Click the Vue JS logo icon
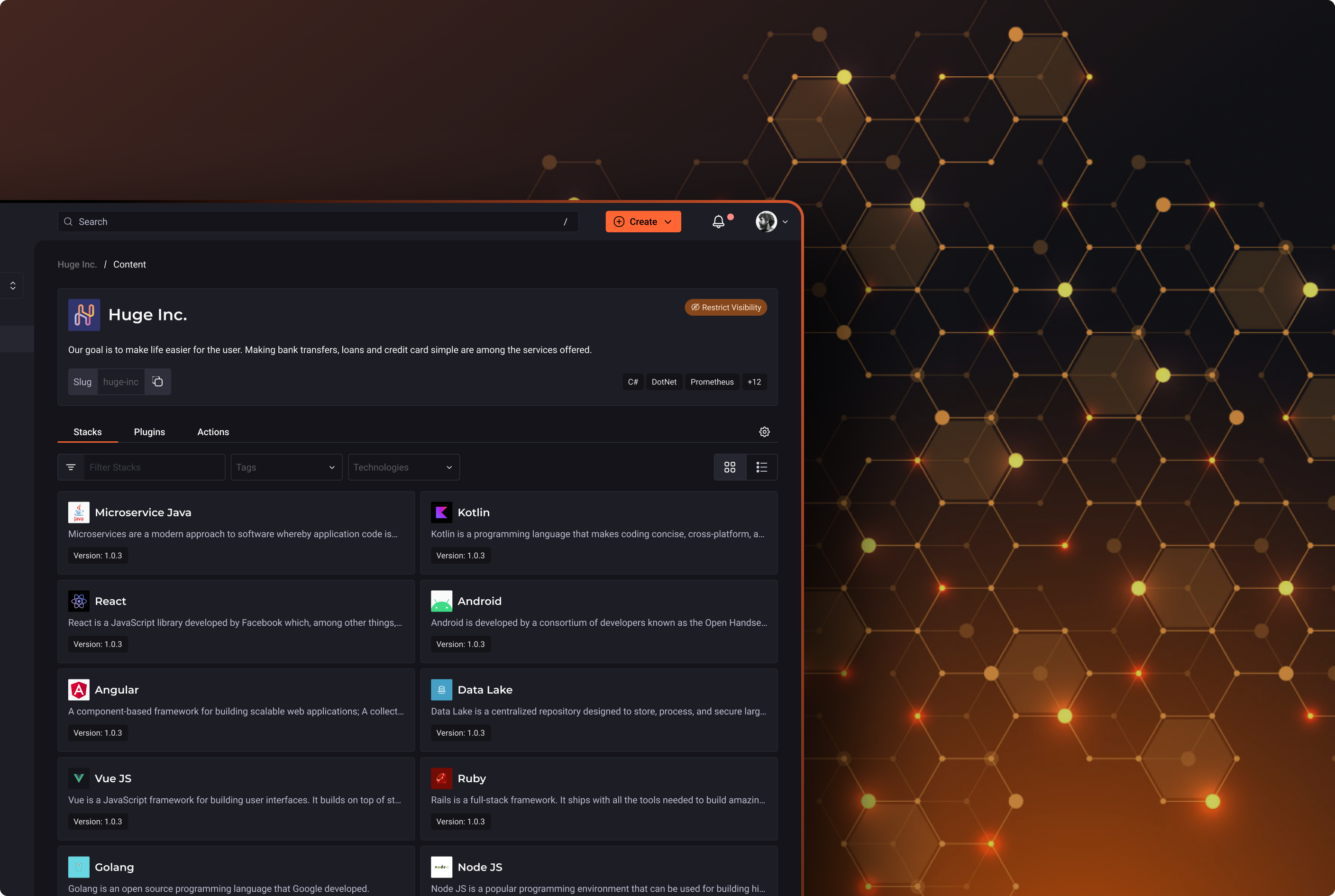 pos(79,778)
